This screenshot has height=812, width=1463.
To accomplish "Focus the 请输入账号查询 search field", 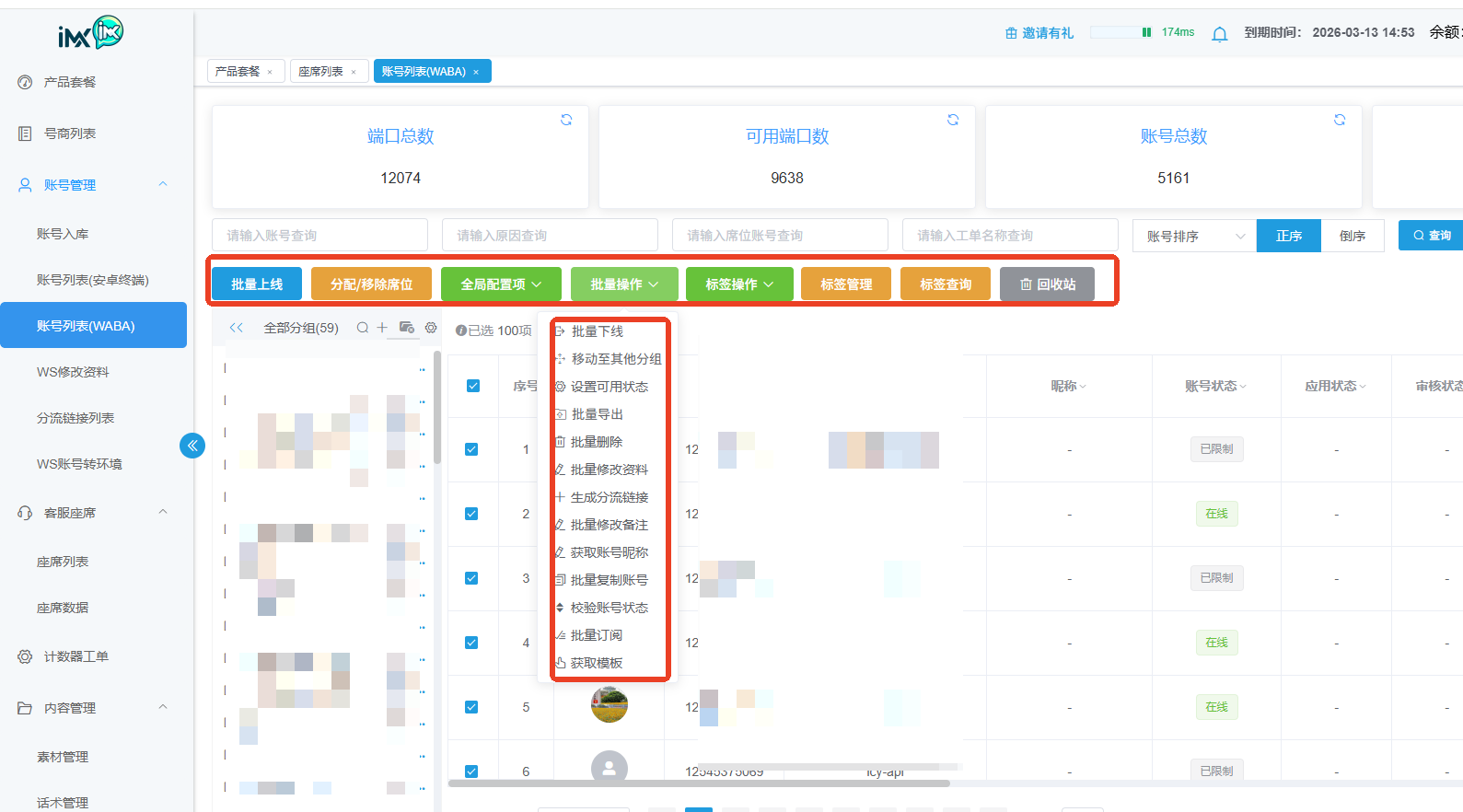I will pyautogui.click(x=319, y=236).
